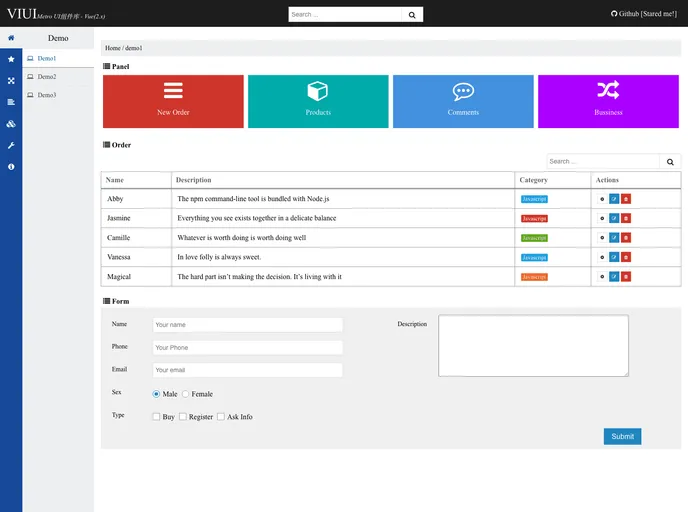Open the wrench icon in the sidebar

click(x=11, y=145)
